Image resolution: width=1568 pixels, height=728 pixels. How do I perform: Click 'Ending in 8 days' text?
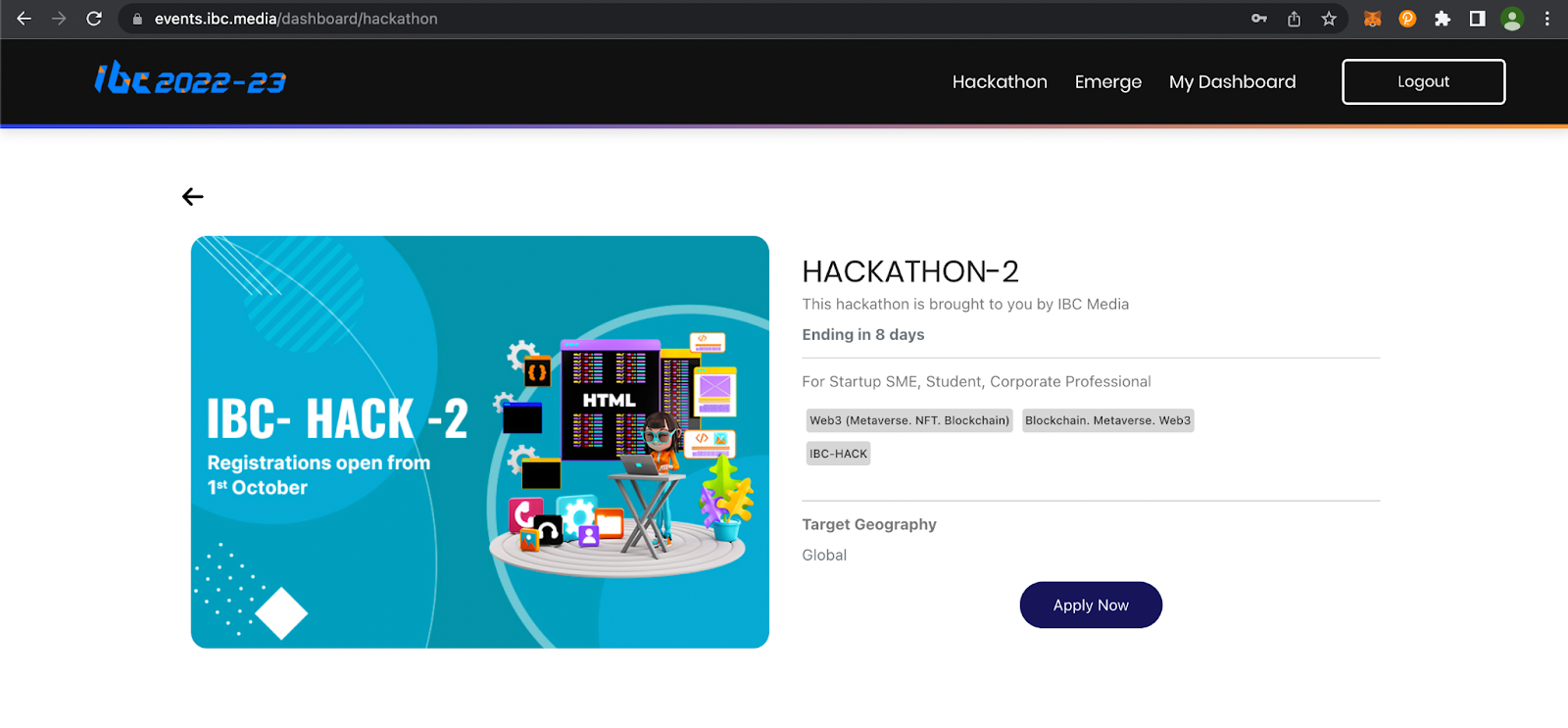[x=863, y=335]
